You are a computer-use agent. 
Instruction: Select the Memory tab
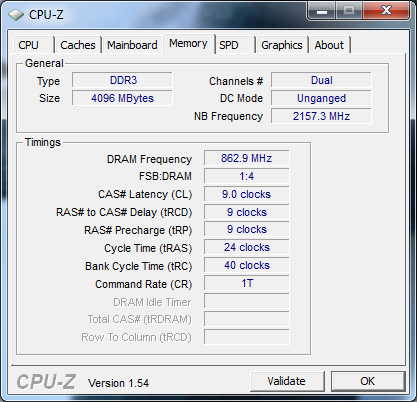(188, 44)
